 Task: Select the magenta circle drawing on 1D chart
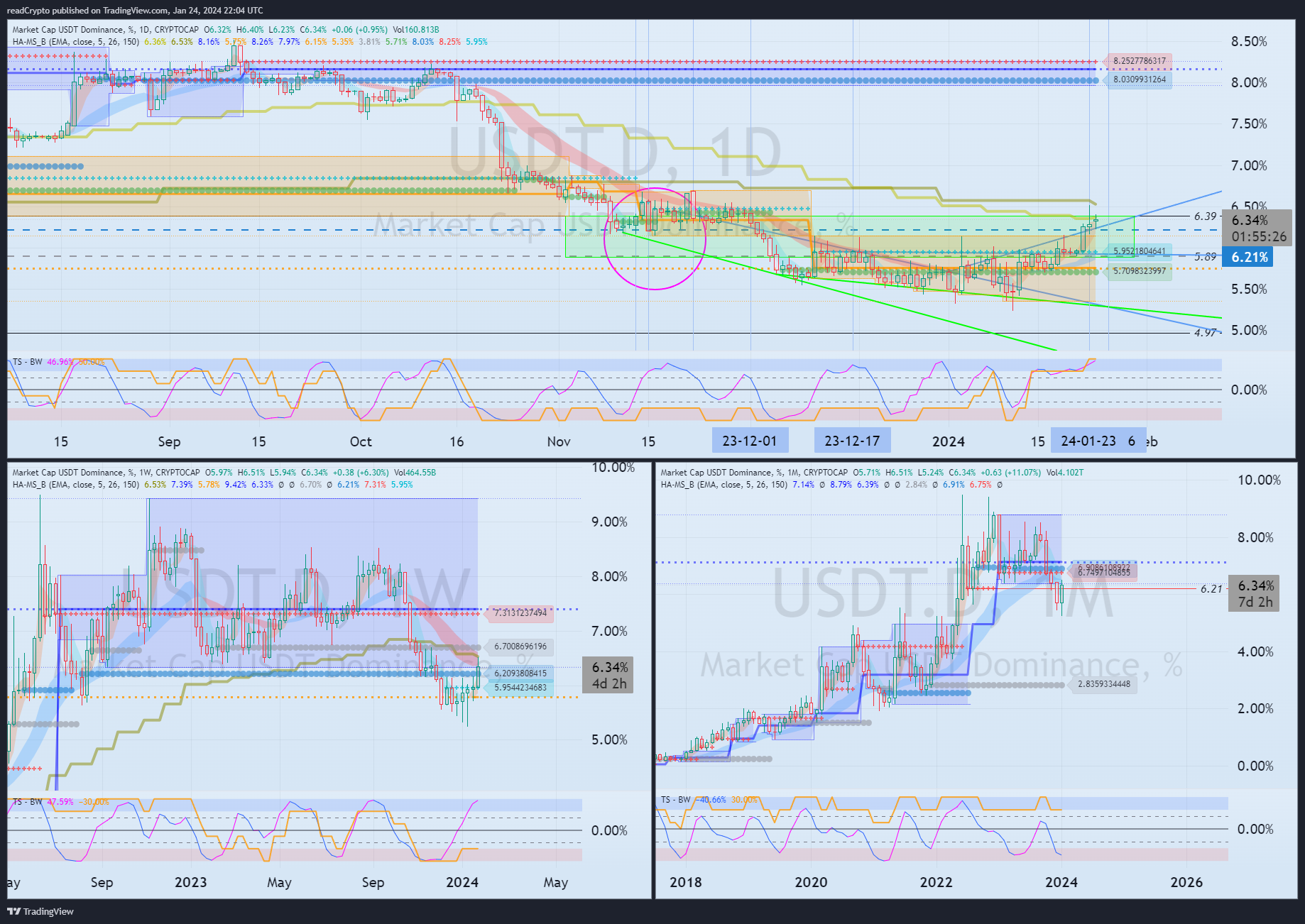(655, 238)
